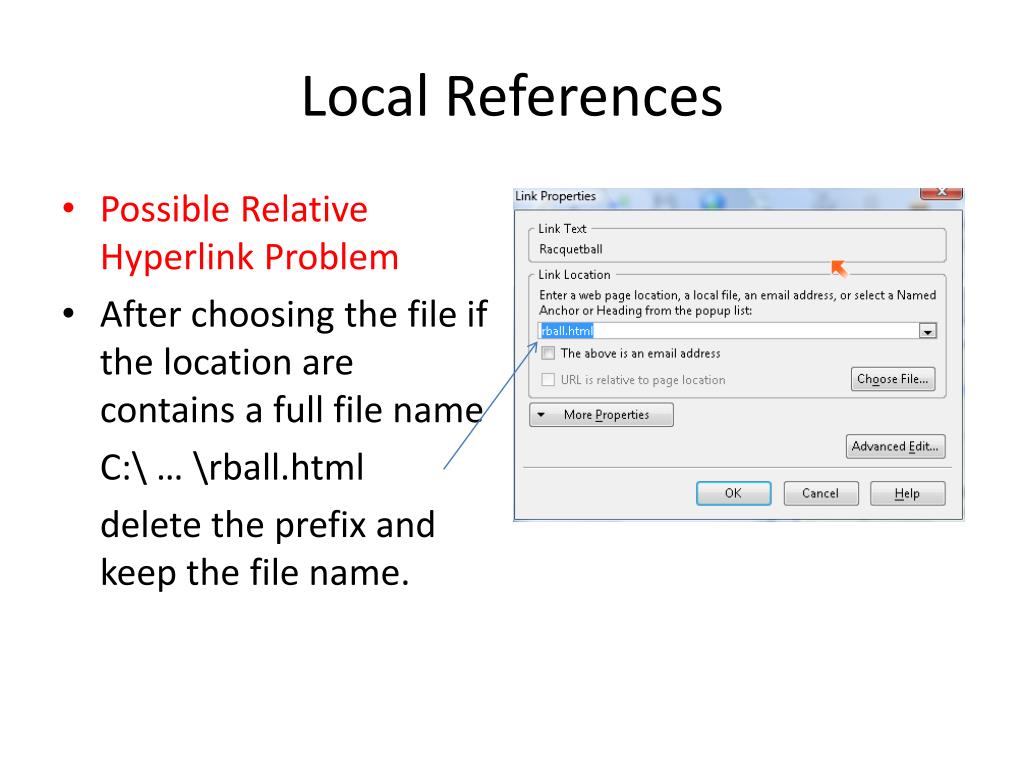Screen dimensions: 1024x768
Task: Expand More Properties section
Action: tap(601, 415)
